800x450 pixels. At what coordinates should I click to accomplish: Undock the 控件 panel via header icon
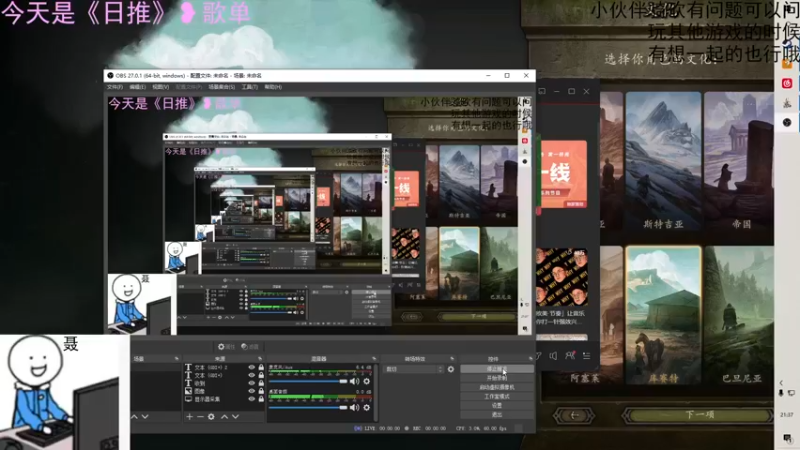531,359
